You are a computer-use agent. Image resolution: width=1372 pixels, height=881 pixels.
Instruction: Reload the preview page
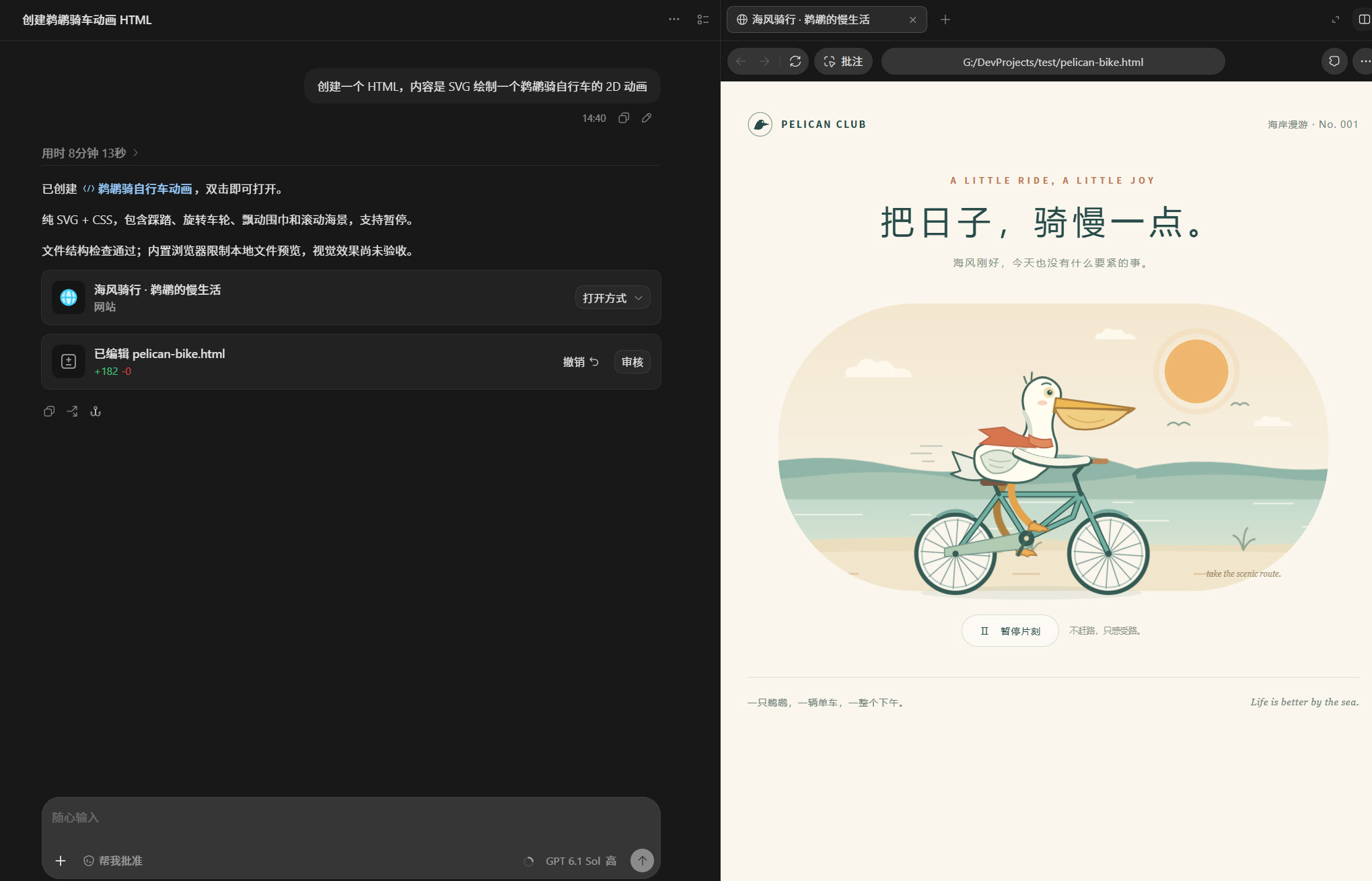pyautogui.click(x=795, y=61)
